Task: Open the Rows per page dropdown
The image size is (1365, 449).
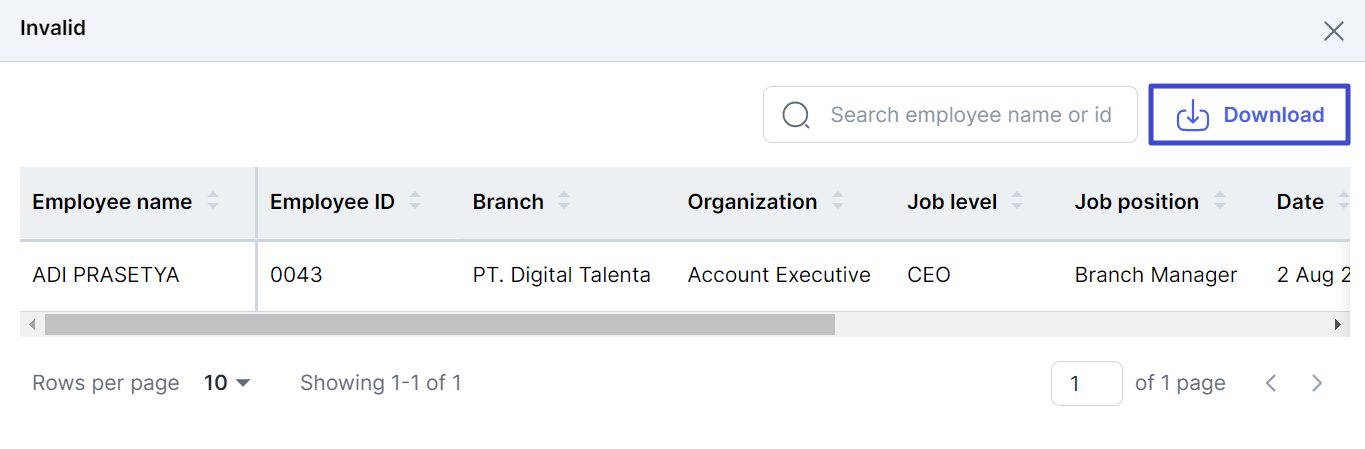Action: click(x=227, y=383)
